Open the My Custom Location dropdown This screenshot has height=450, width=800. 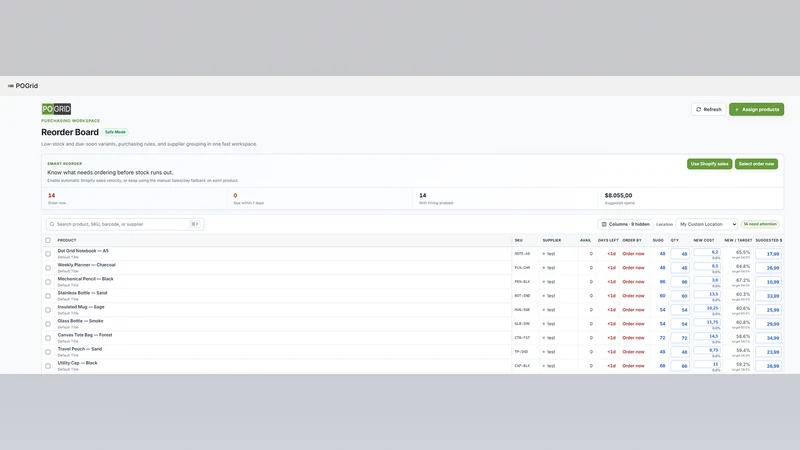(707, 224)
